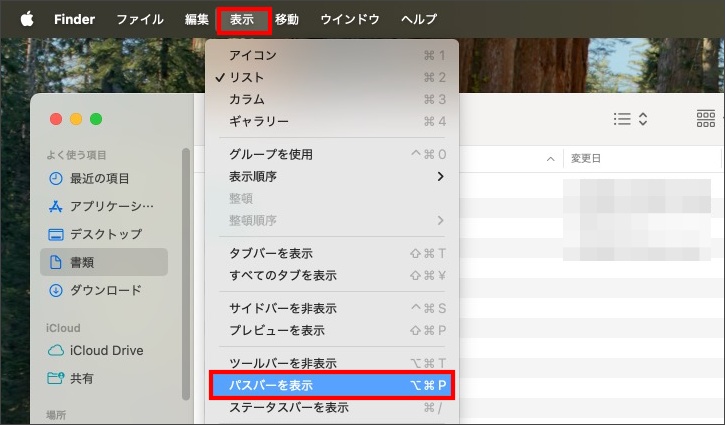Open the Apple menu icon
725x425 pixels.
(26, 19)
